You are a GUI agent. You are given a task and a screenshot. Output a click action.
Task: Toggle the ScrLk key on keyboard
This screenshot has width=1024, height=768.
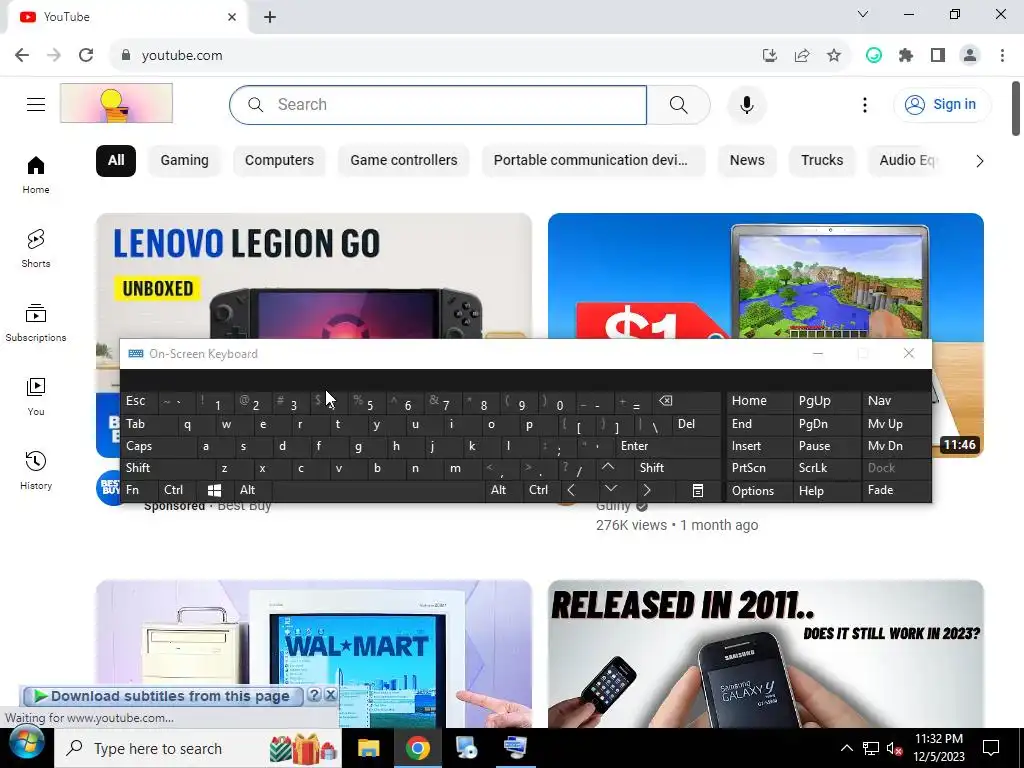[827, 468]
